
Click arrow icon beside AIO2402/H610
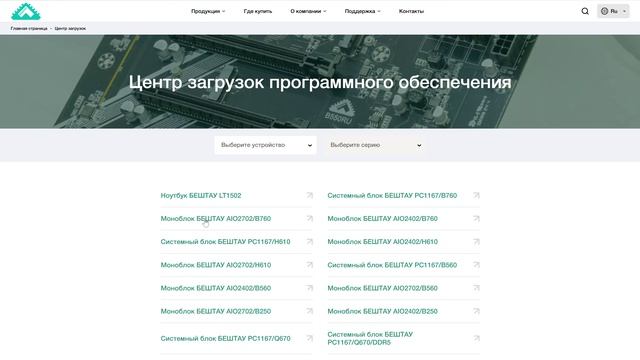(476, 242)
